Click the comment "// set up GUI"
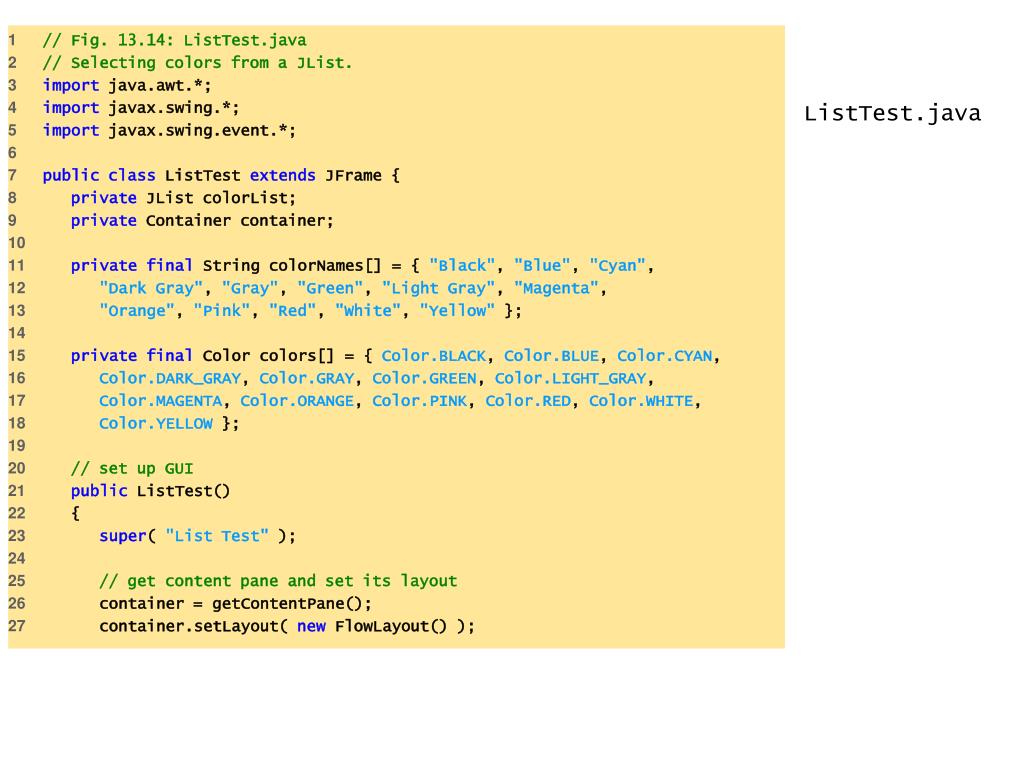The height and width of the screenshot is (768, 1024). click(132, 469)
